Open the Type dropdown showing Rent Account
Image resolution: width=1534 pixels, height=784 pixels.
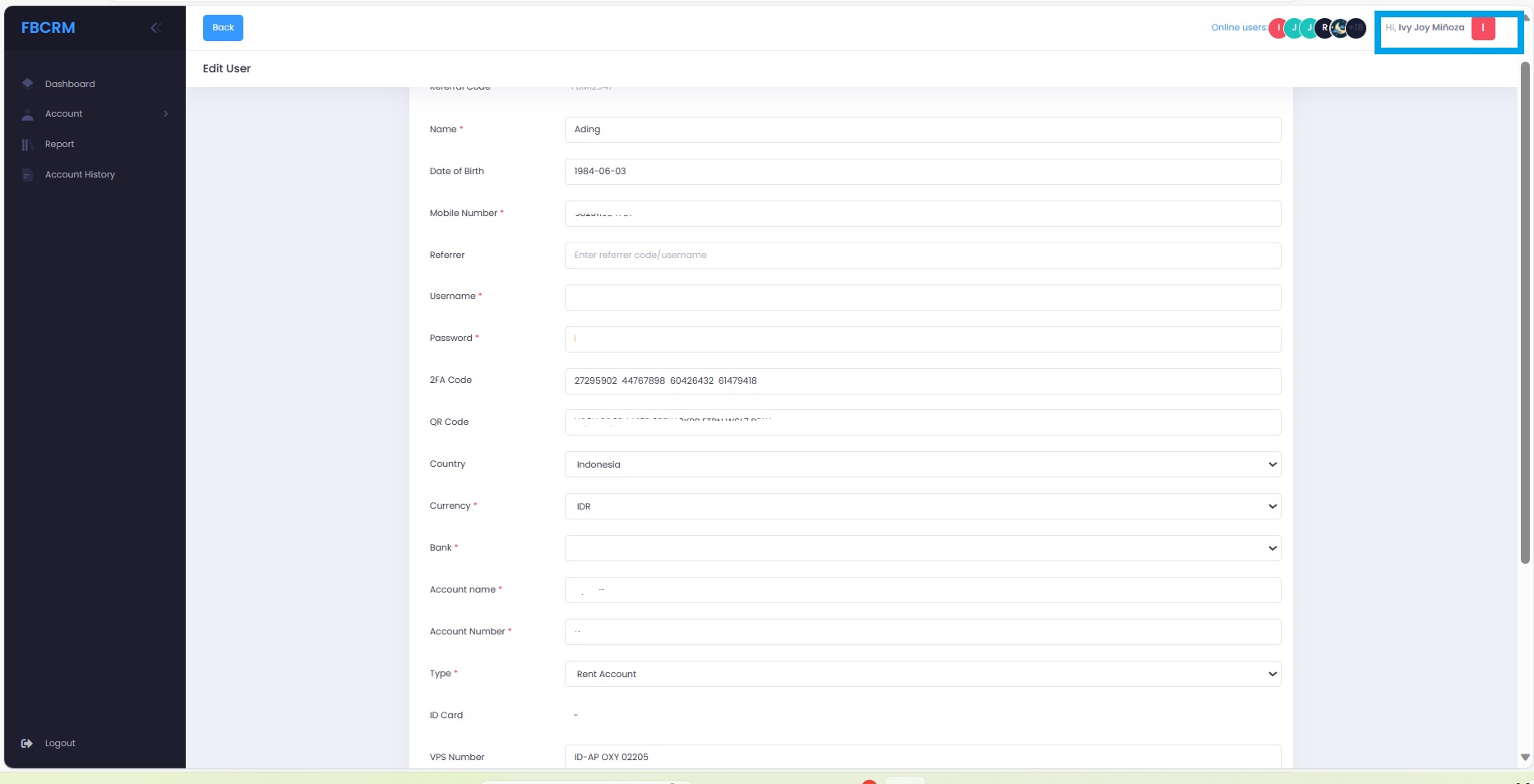pos(922,674)
